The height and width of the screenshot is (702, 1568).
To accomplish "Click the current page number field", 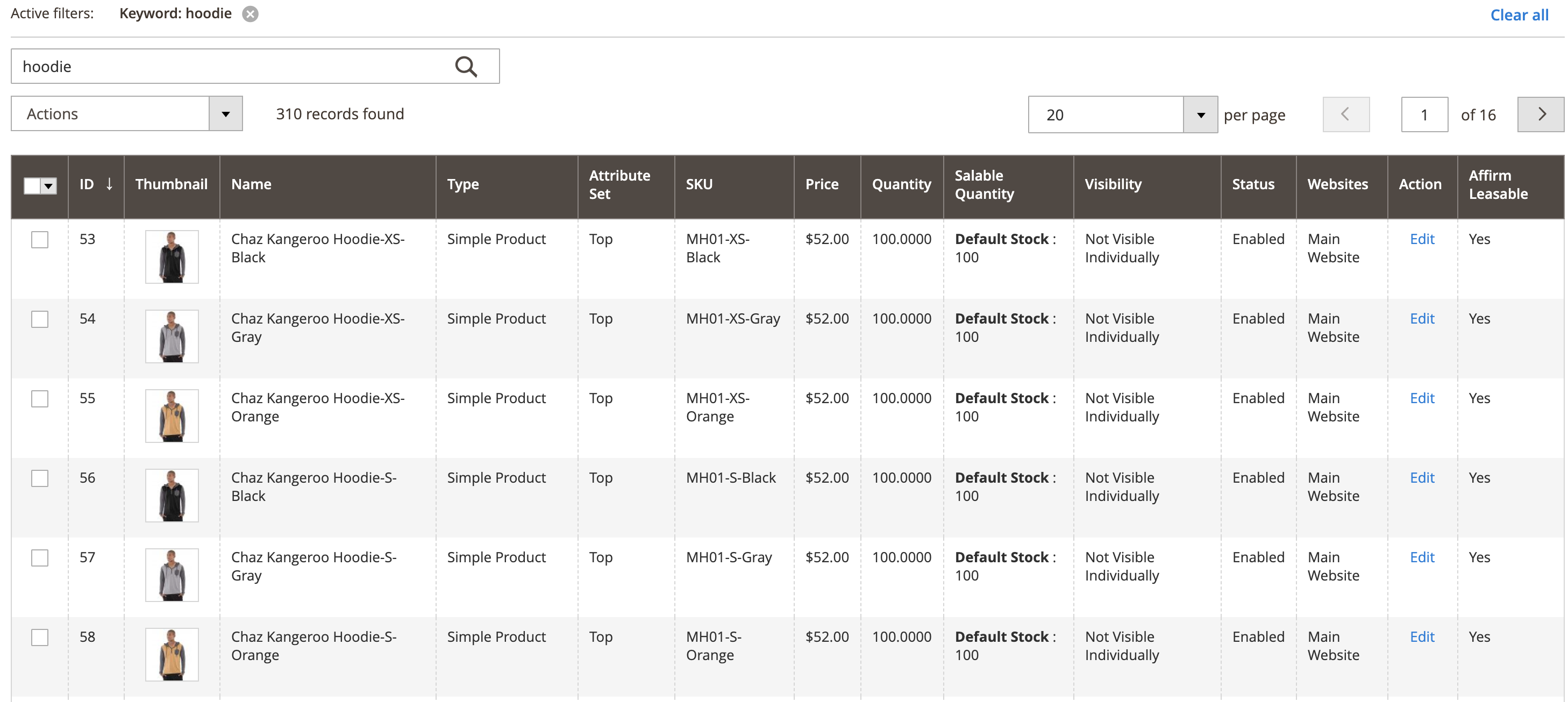I will (x=1424, y=115).
